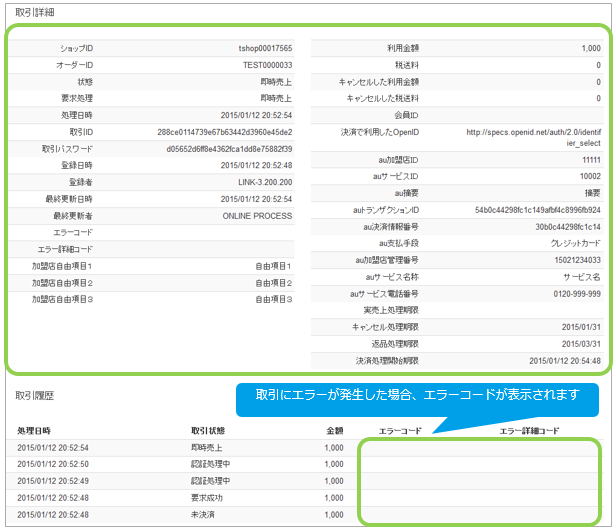
Task: Click return deadline 2015/03/31
Action: coord(581,344)
